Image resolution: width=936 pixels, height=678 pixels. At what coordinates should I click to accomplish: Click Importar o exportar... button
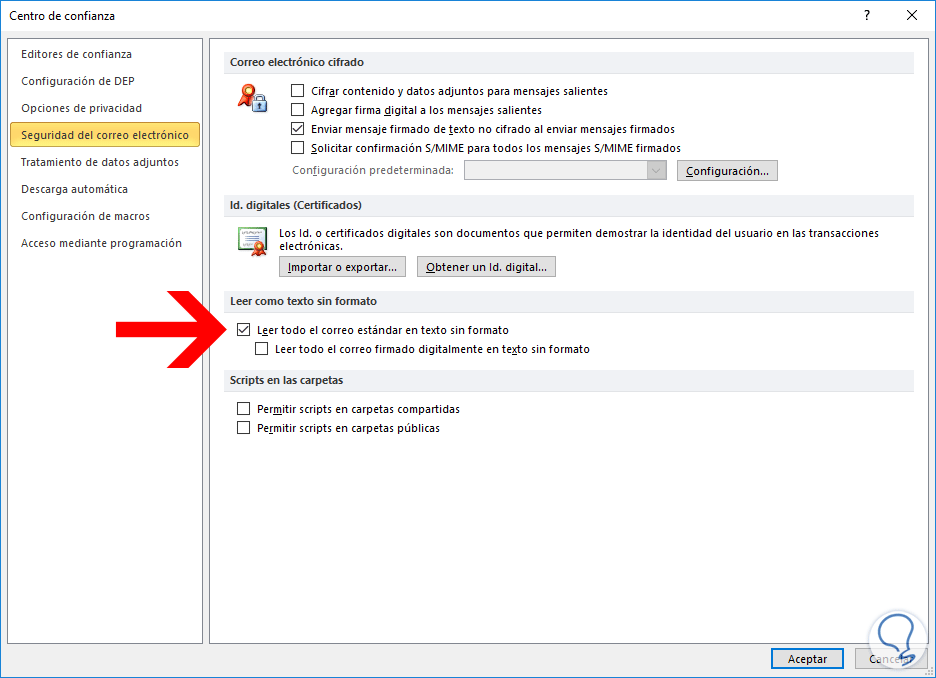[342, 267]
